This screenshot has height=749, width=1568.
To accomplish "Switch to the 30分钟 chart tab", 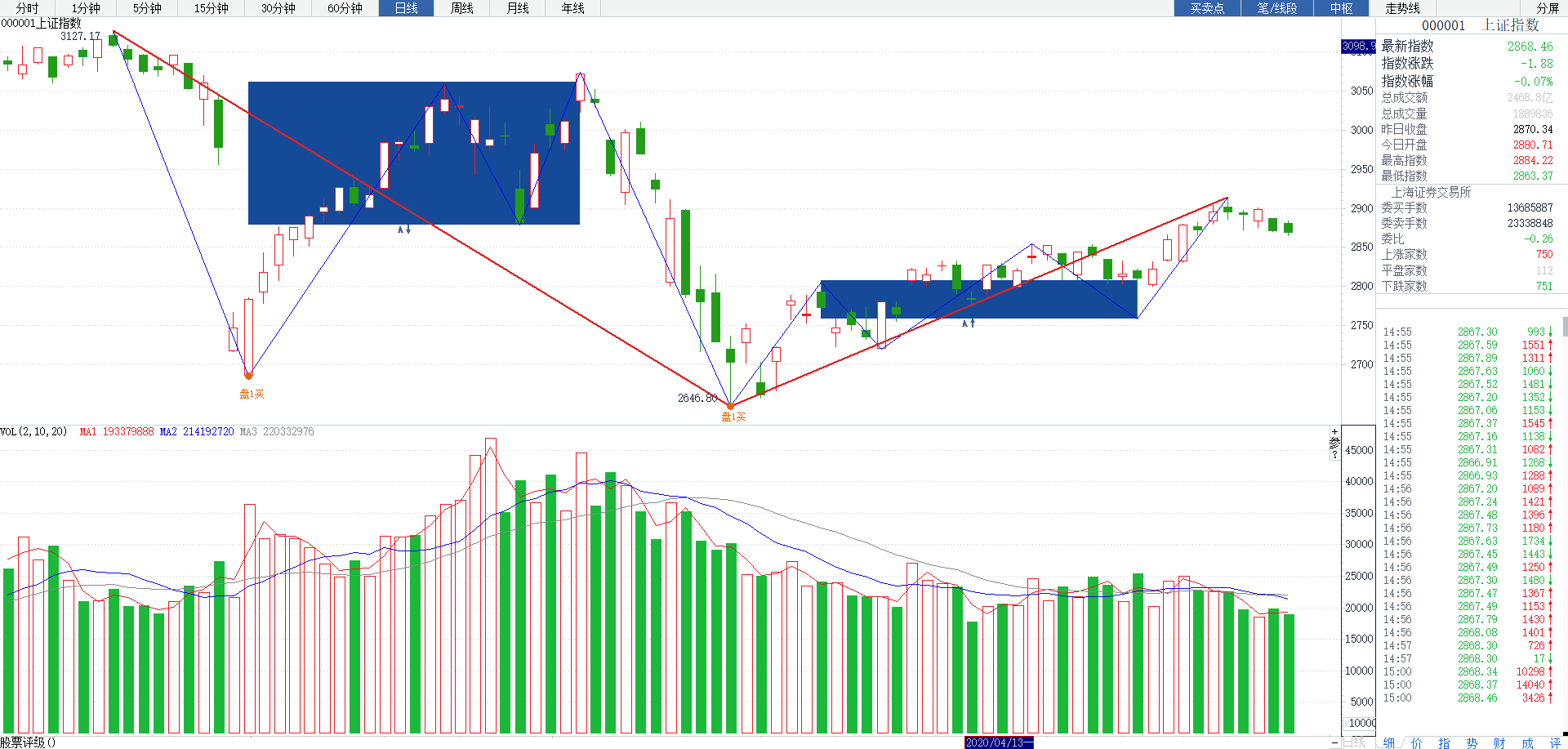I will coord(278,8).
